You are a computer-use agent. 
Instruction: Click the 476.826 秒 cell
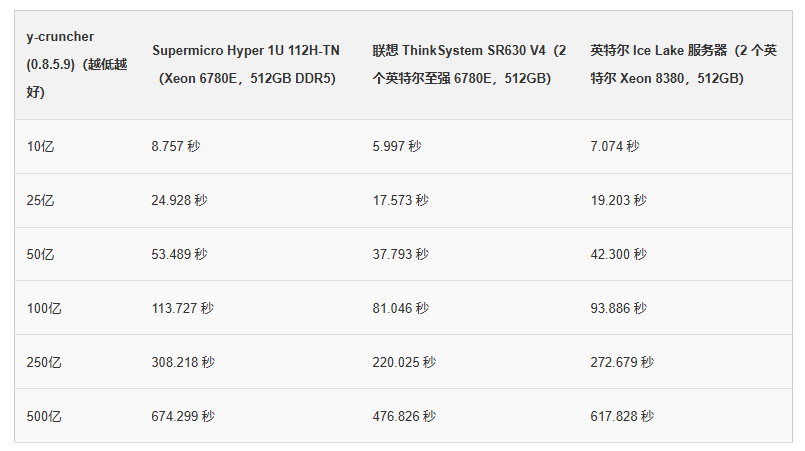coord(404,416)
